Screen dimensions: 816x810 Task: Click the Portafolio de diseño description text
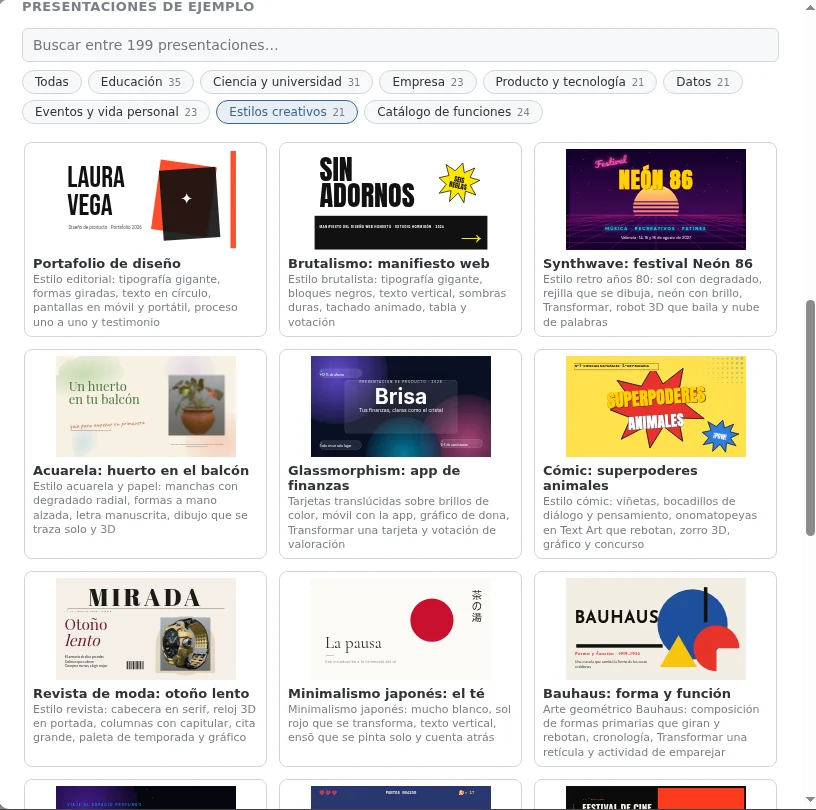(135, 301)
